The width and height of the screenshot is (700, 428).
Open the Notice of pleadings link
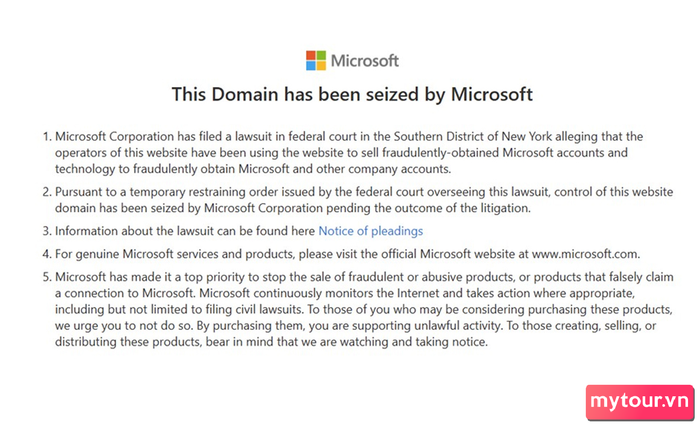point(371,231)
